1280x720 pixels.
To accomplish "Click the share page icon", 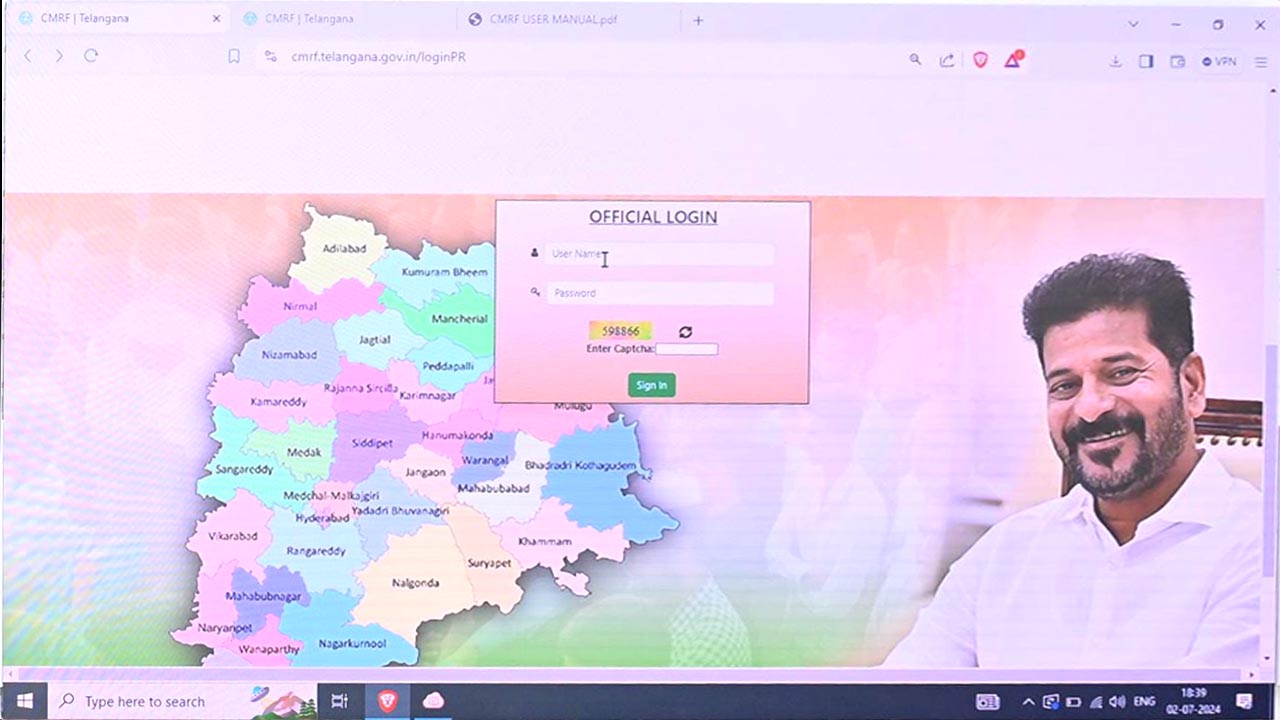I will point(947,60).
